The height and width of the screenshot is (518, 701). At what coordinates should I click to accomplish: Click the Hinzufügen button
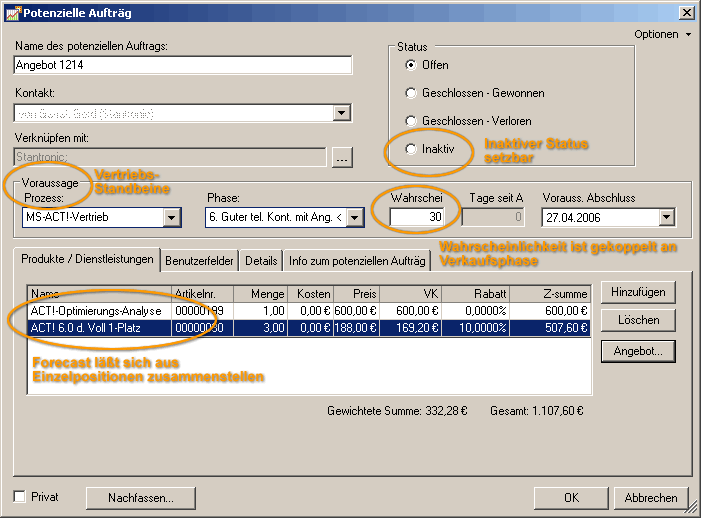(x=638, y=292)
